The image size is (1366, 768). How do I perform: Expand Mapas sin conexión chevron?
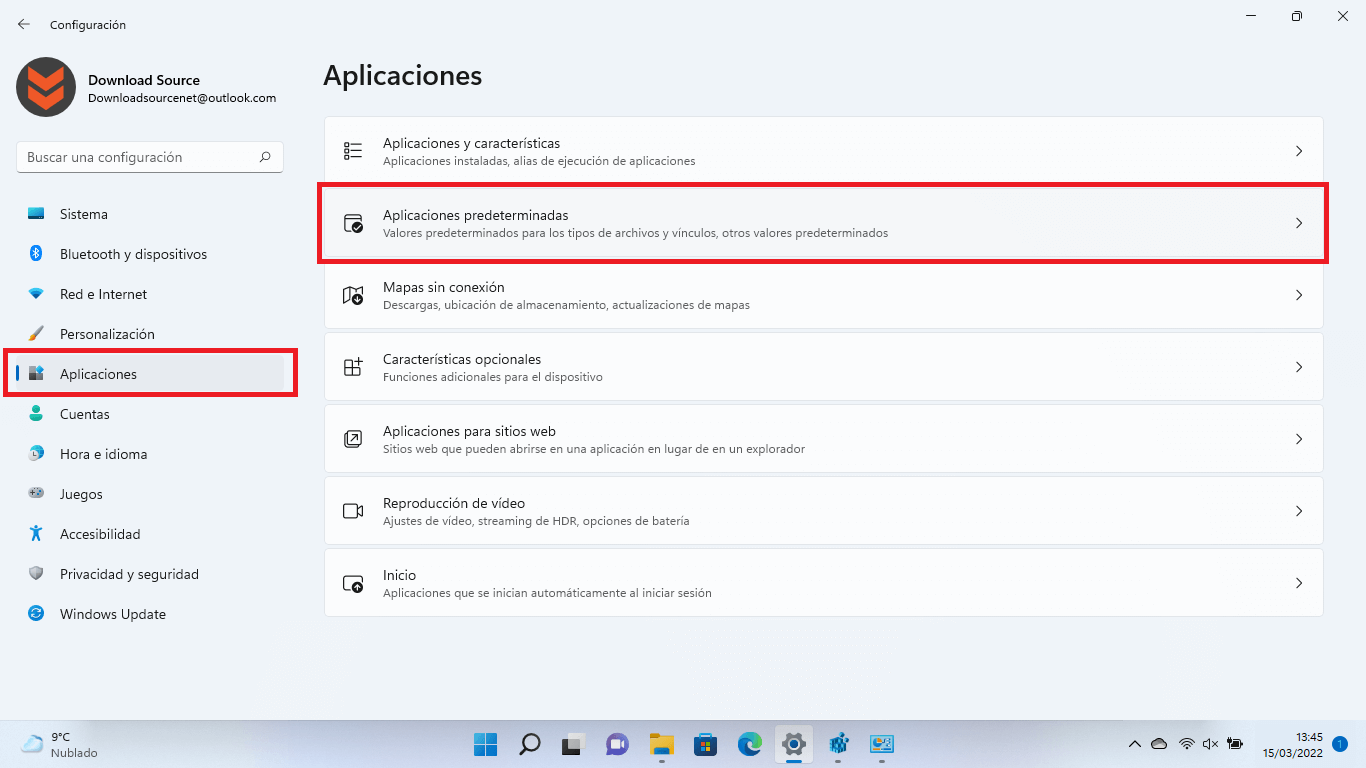pos(1299,295)
